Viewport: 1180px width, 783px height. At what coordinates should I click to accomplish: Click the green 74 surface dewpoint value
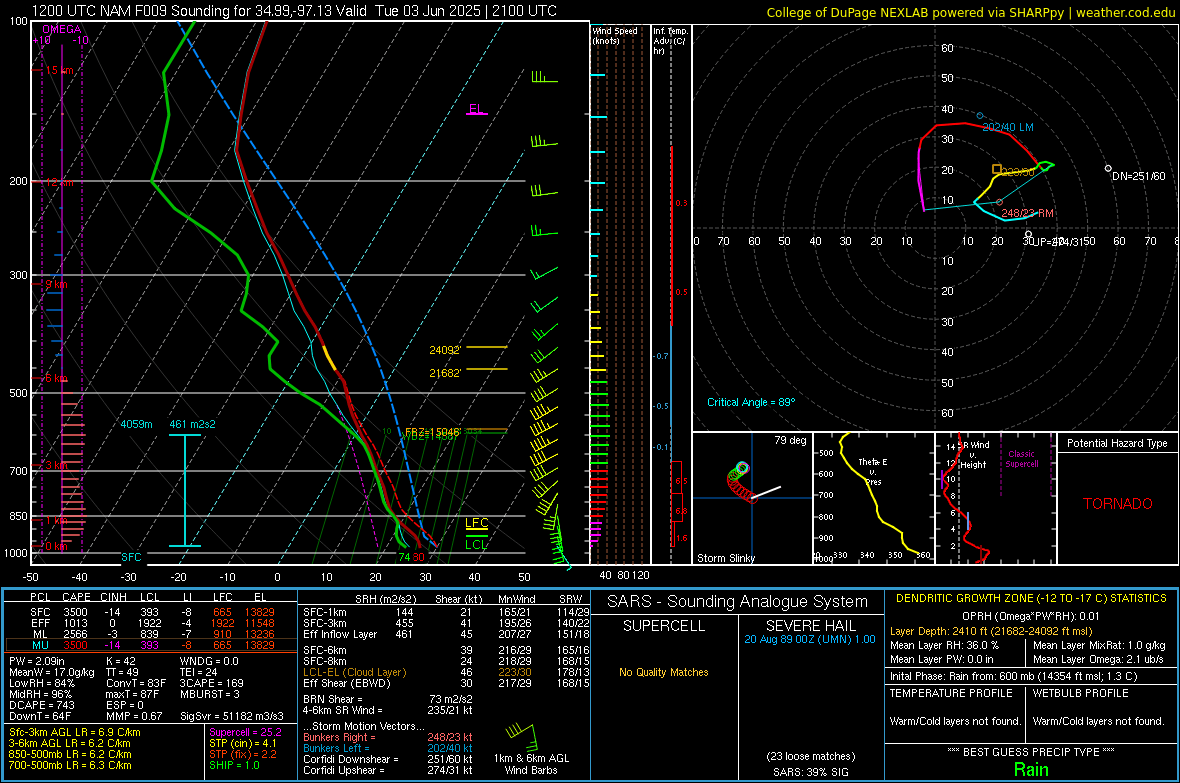tap(404, 557)
